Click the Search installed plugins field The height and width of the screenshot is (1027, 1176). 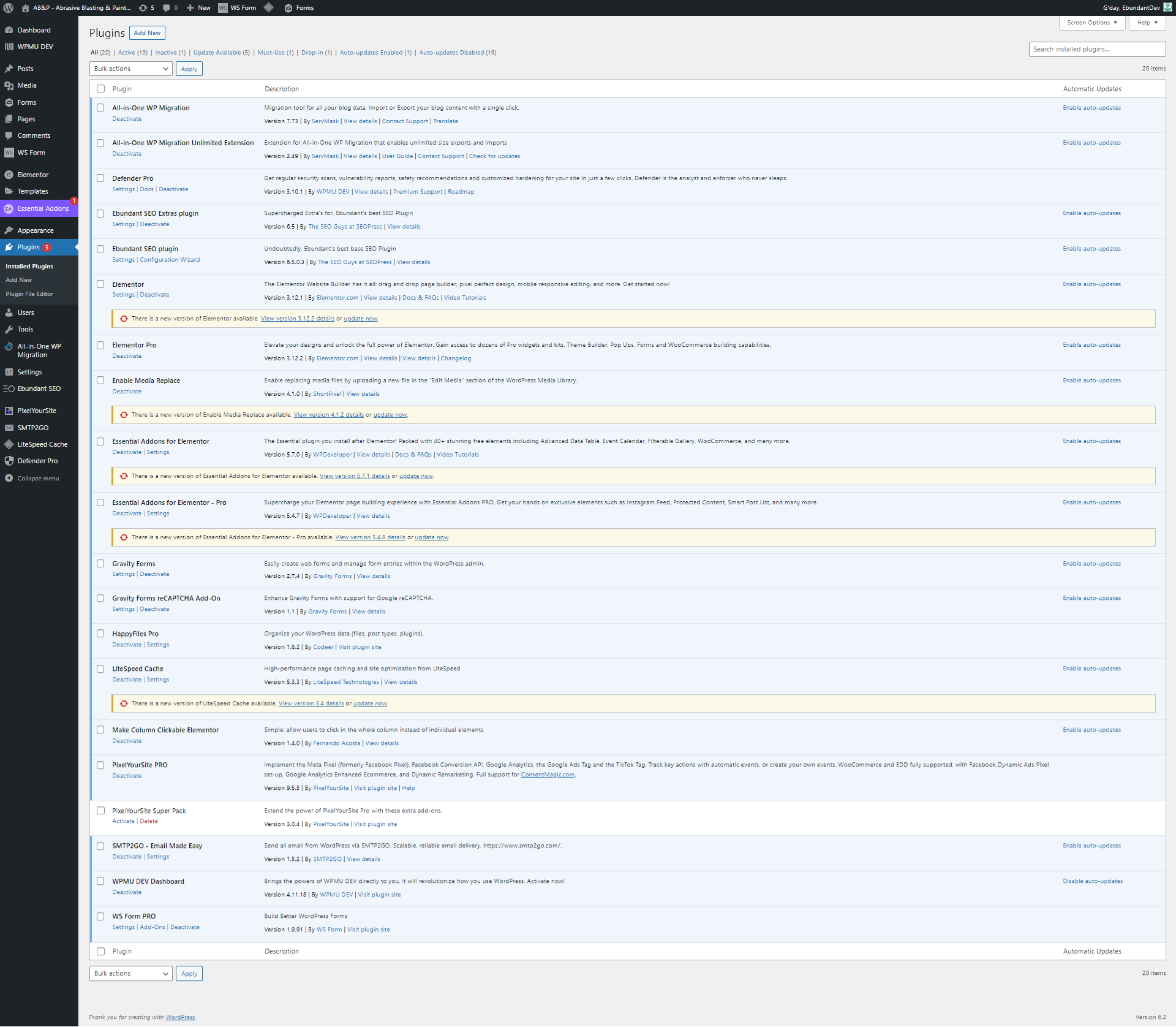[x=1096, y=49]
